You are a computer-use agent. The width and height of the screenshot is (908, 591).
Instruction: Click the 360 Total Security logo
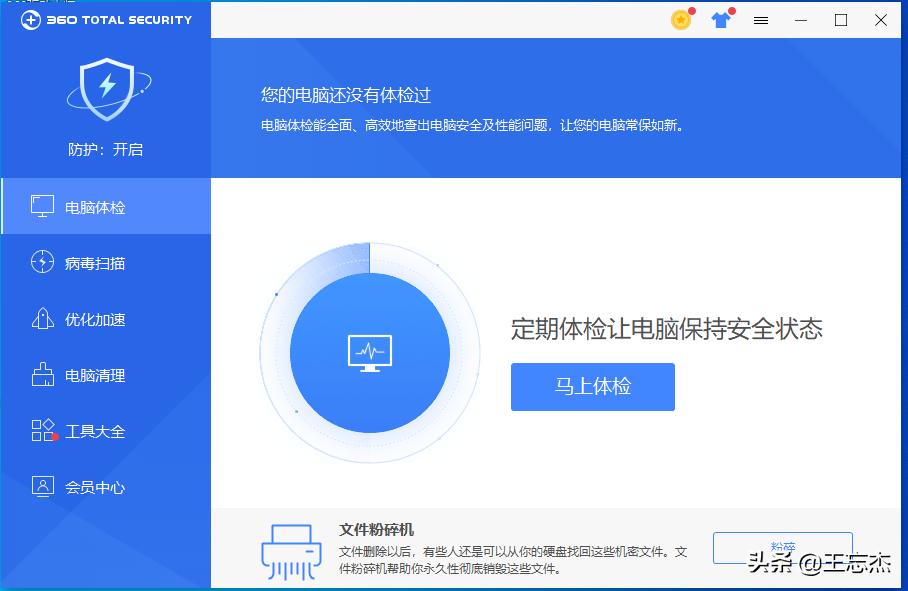tap(104, 19)
